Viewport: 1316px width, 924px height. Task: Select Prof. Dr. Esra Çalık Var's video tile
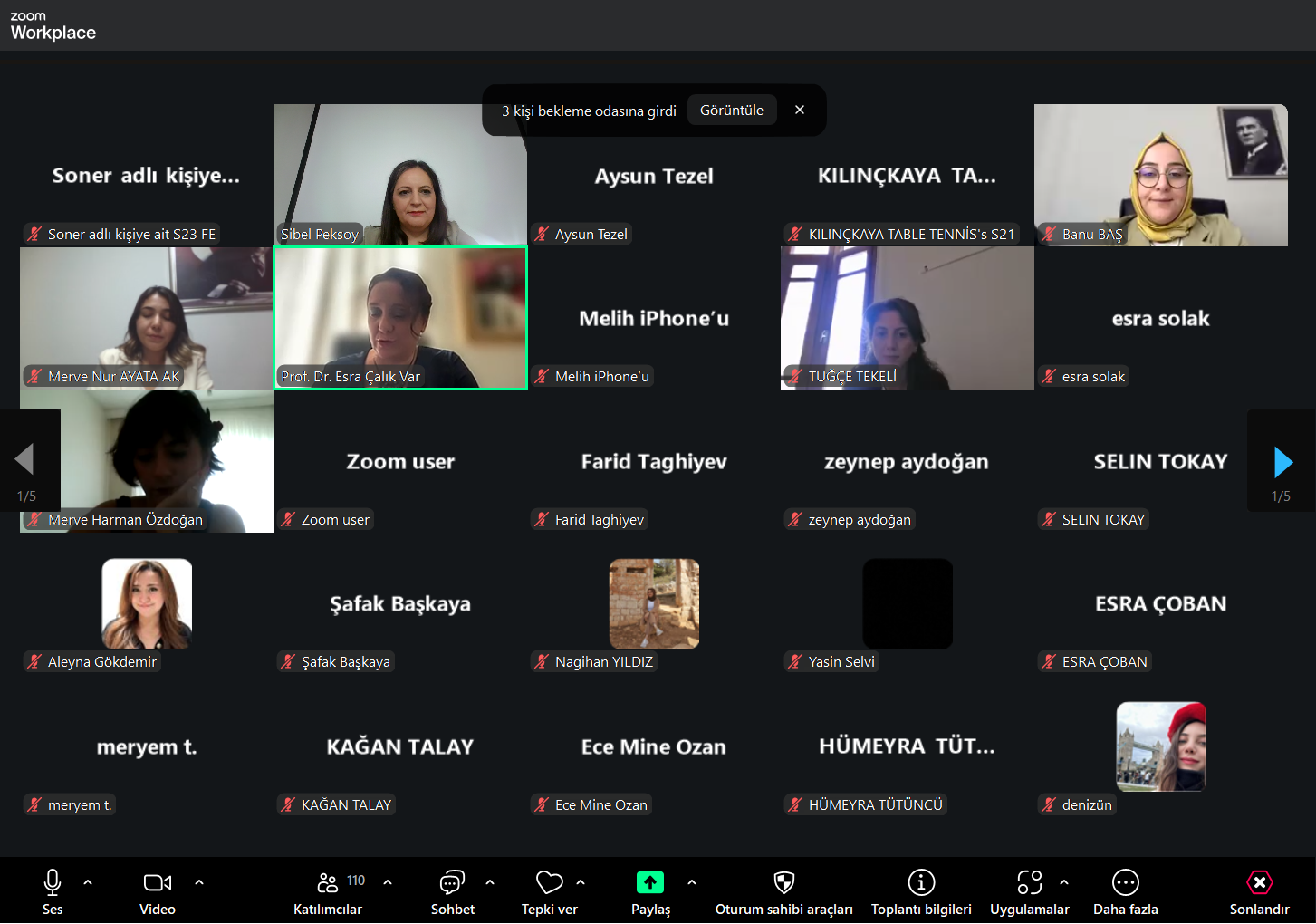[400, 318]
